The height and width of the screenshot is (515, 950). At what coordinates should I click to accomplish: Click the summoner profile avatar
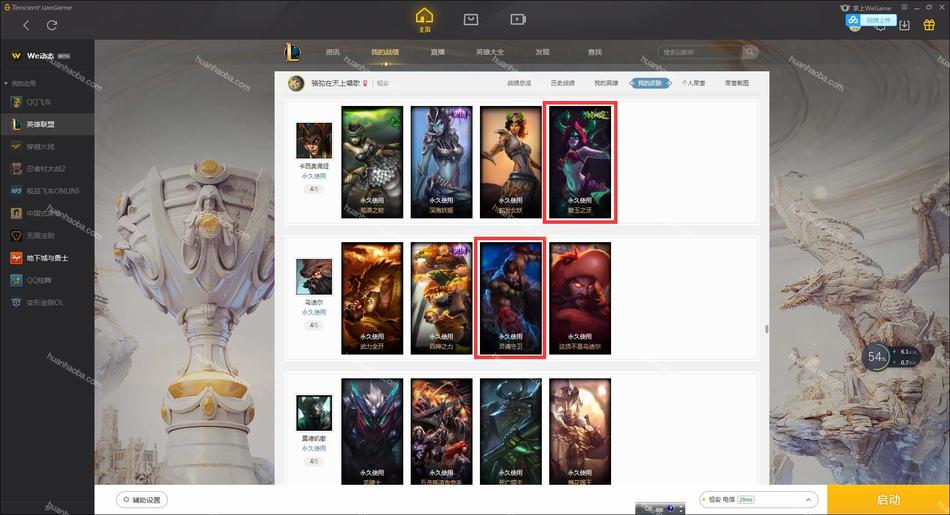coord(296,83)
